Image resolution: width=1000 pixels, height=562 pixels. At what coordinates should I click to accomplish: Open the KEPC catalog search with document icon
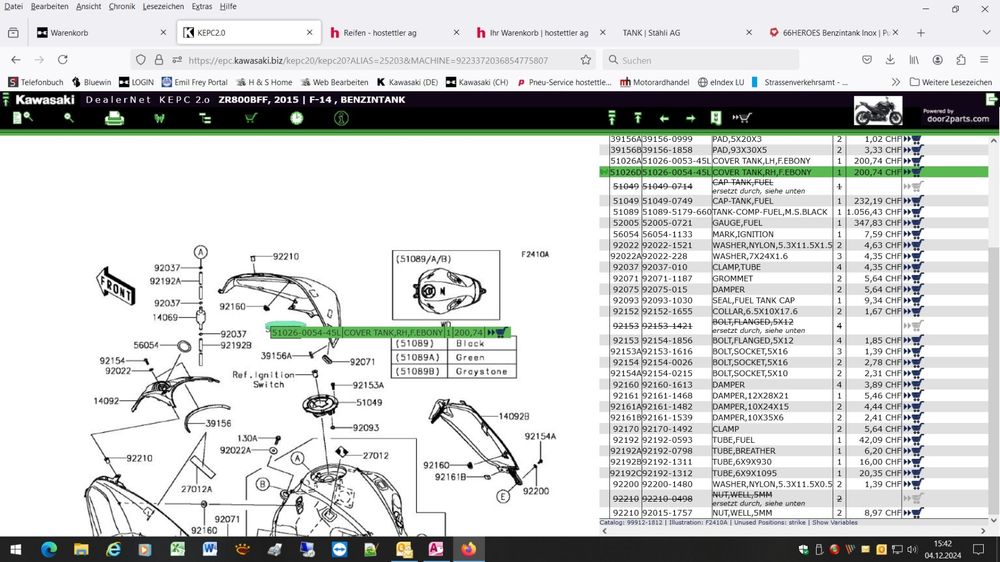coord(22,118)
